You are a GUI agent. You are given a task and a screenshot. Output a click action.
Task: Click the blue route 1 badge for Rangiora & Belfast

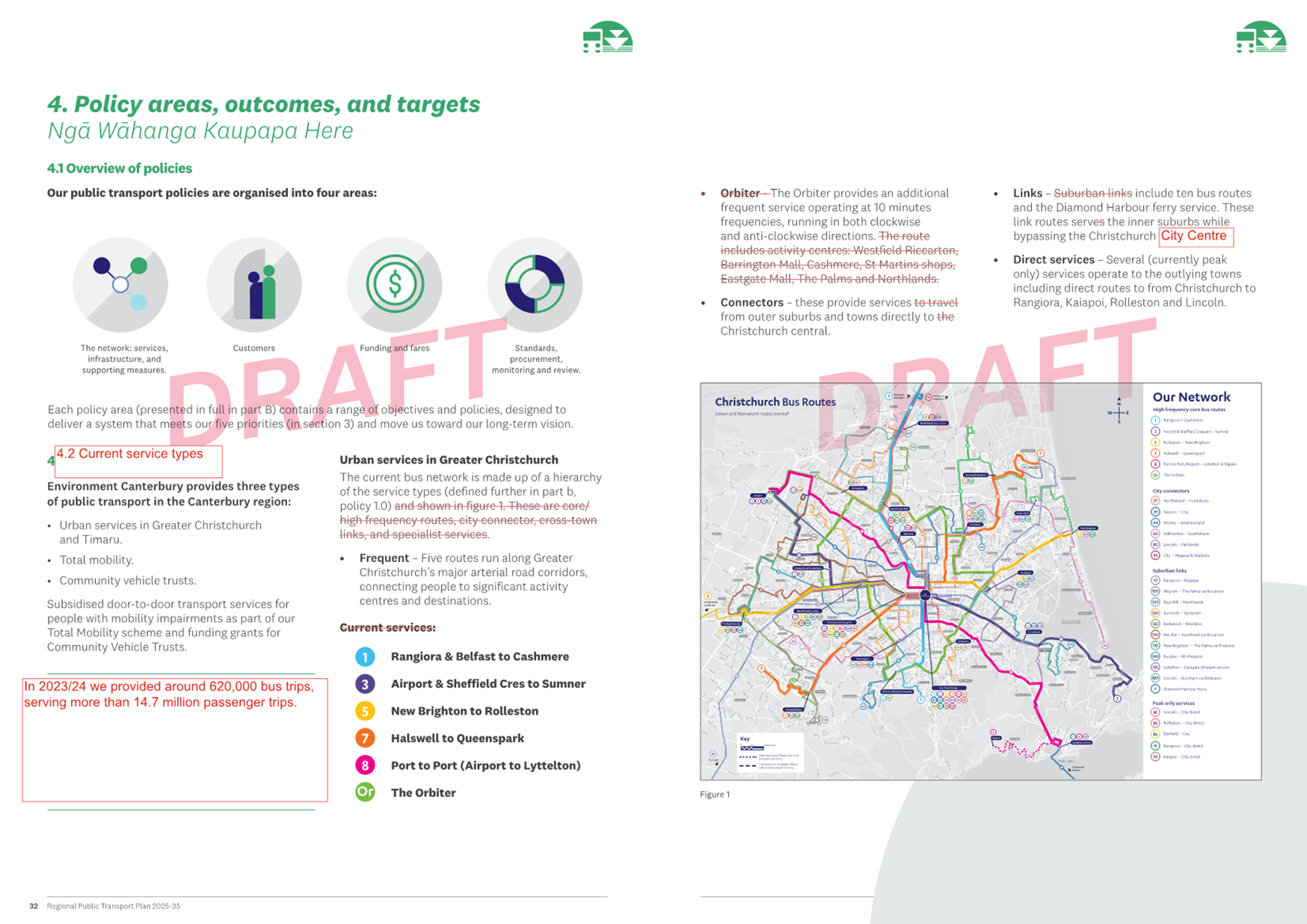click(x=365, y=656)
